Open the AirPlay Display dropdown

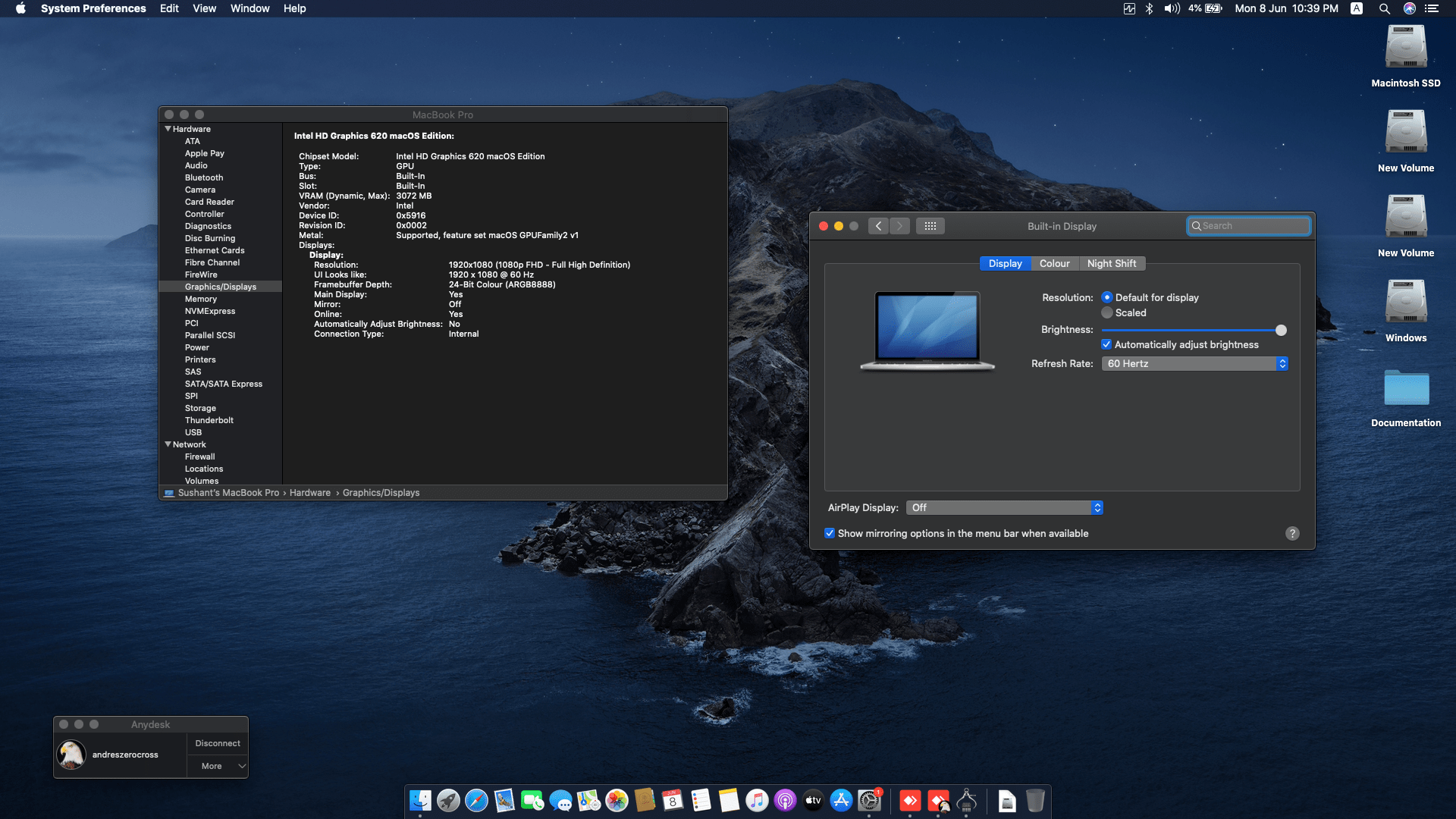1004,508
